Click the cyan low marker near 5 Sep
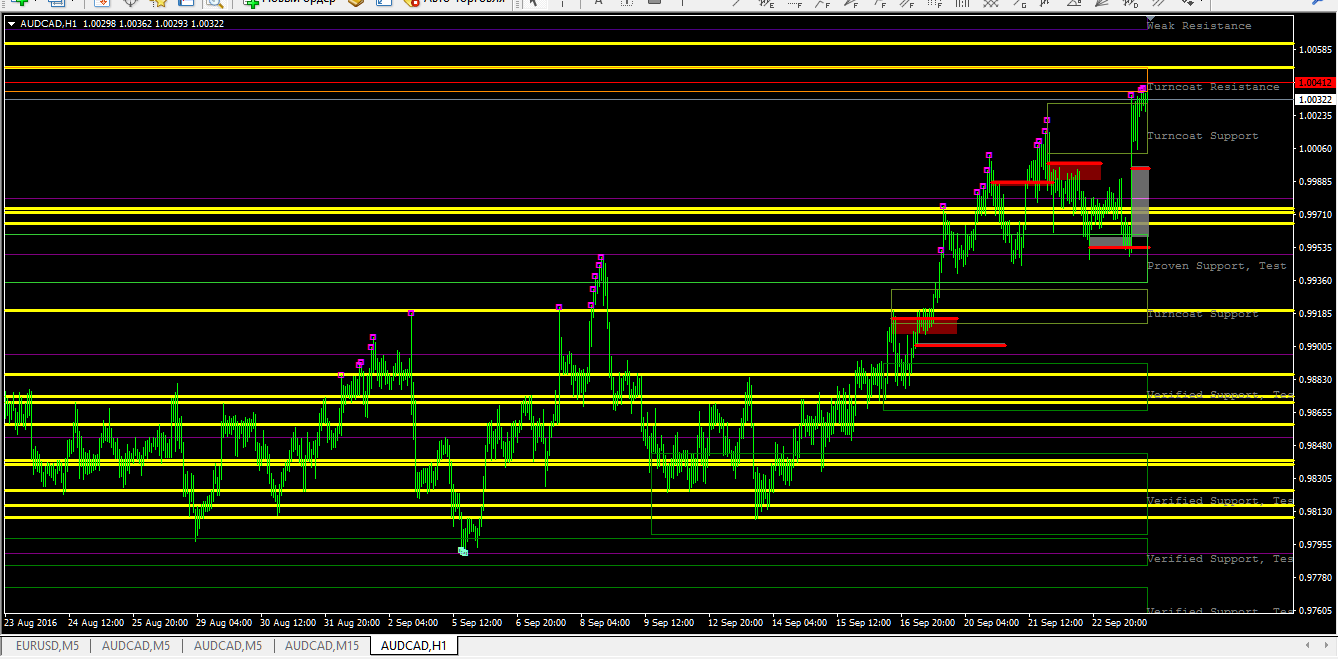The image size is (1338, 659). (463, 551)
